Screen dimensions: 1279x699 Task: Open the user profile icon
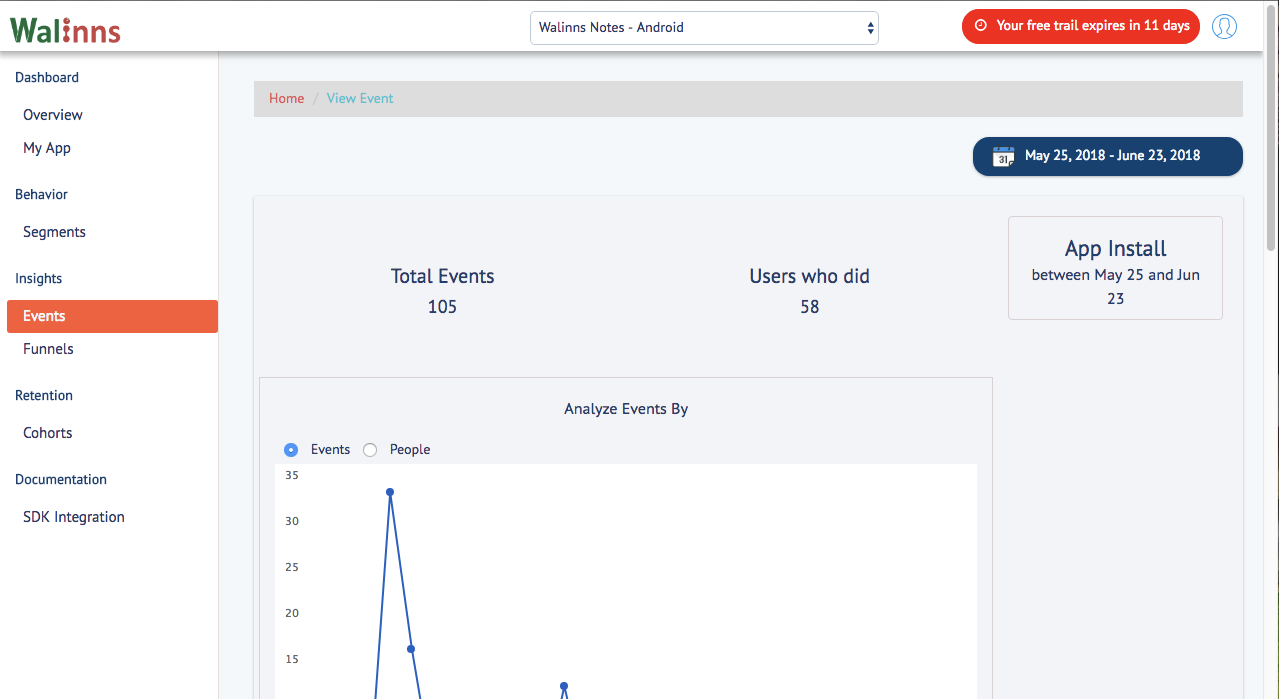[1224, 26]
